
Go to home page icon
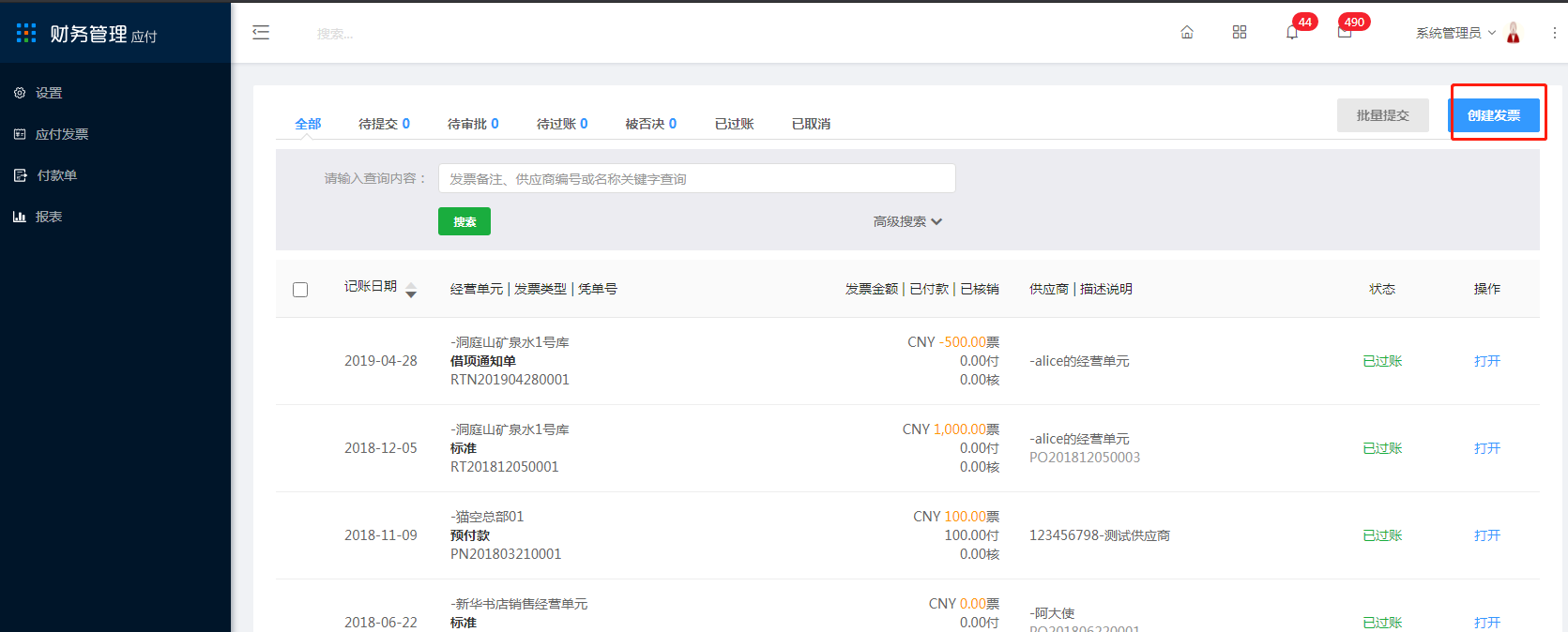tap(1187, 33)
